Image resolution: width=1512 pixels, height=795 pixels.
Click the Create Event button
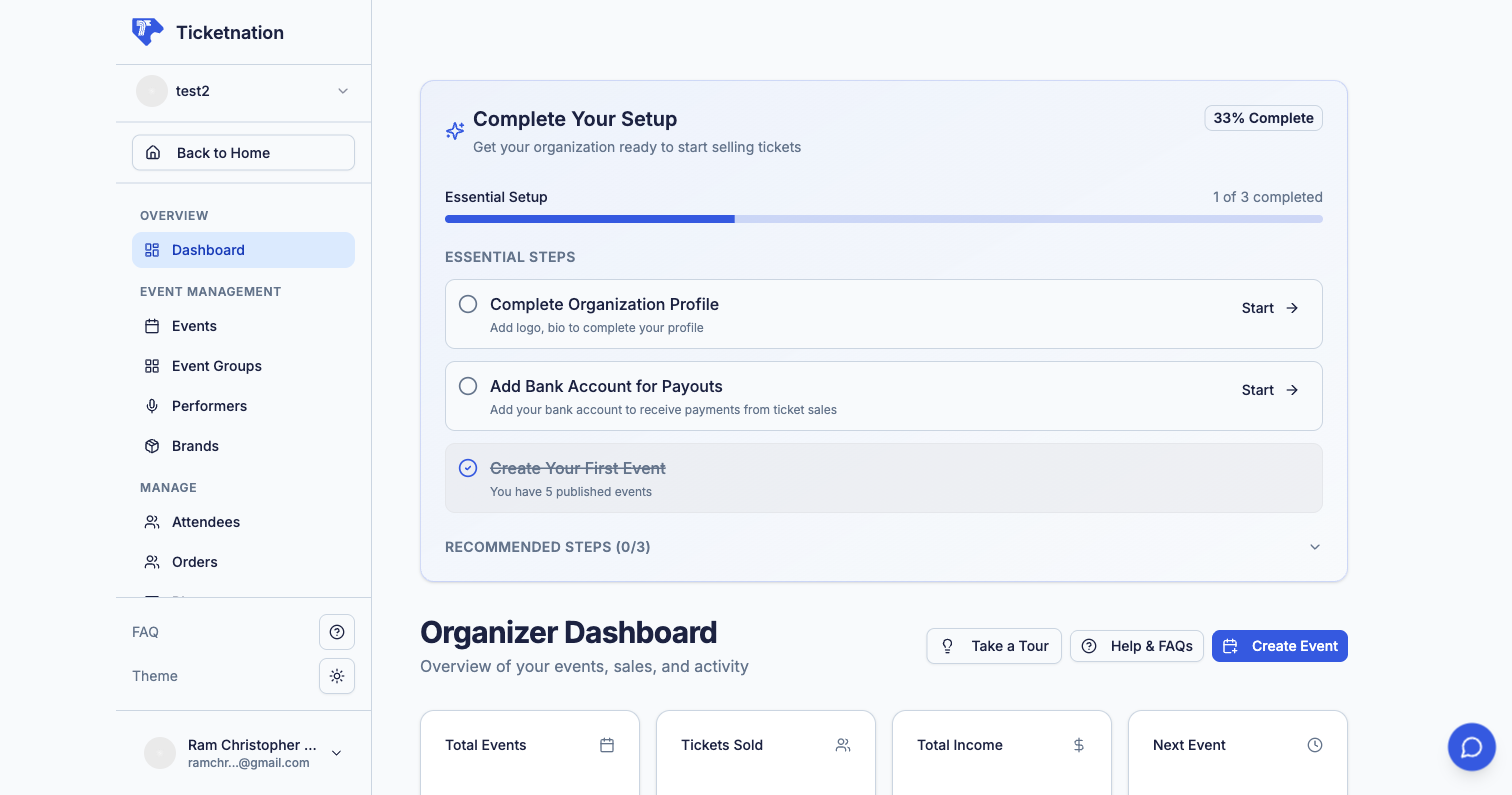point(1280,646)
